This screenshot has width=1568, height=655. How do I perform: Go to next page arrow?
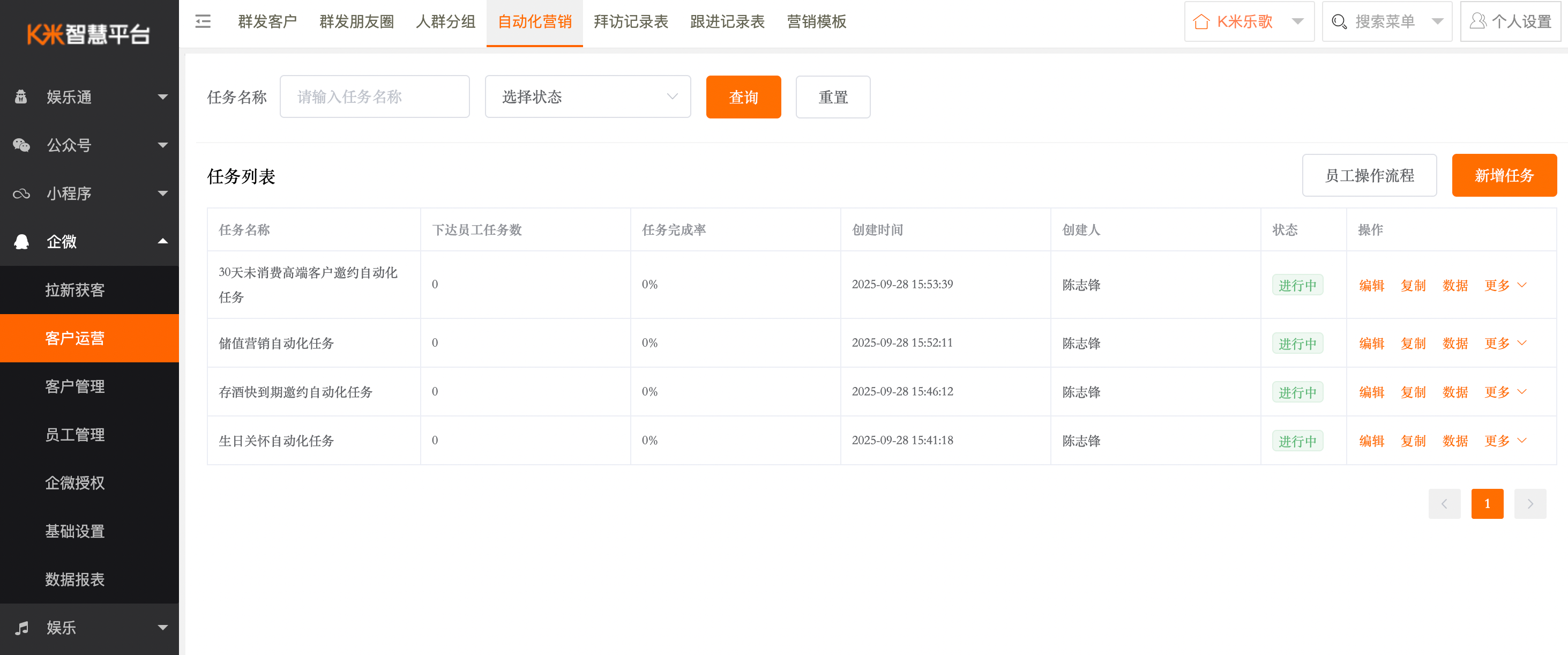point(1529,503)
